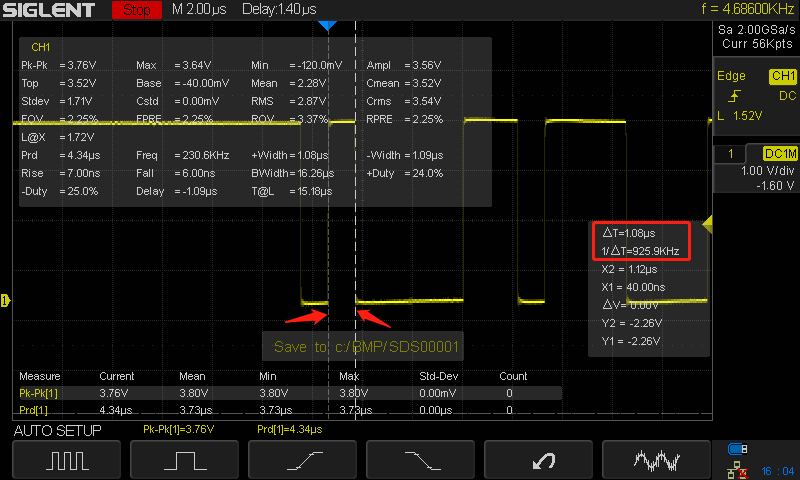
Task: Click the X2 = 1.12µs cursor value
Action: tap(629, 269)
